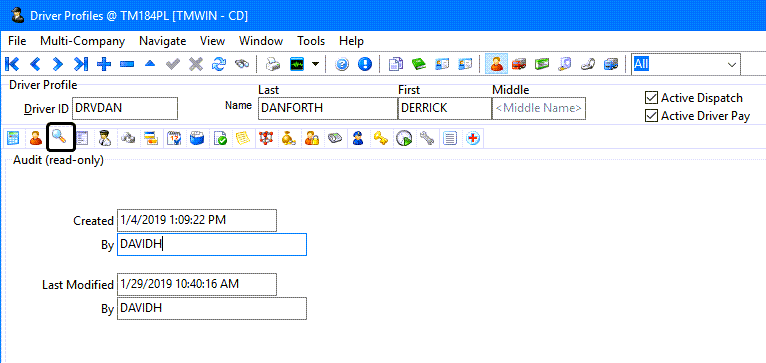This screenshot has height=363, width=766.
Task: Uncheck the Active Driver Pay checkbox
Action: (651, 116)
